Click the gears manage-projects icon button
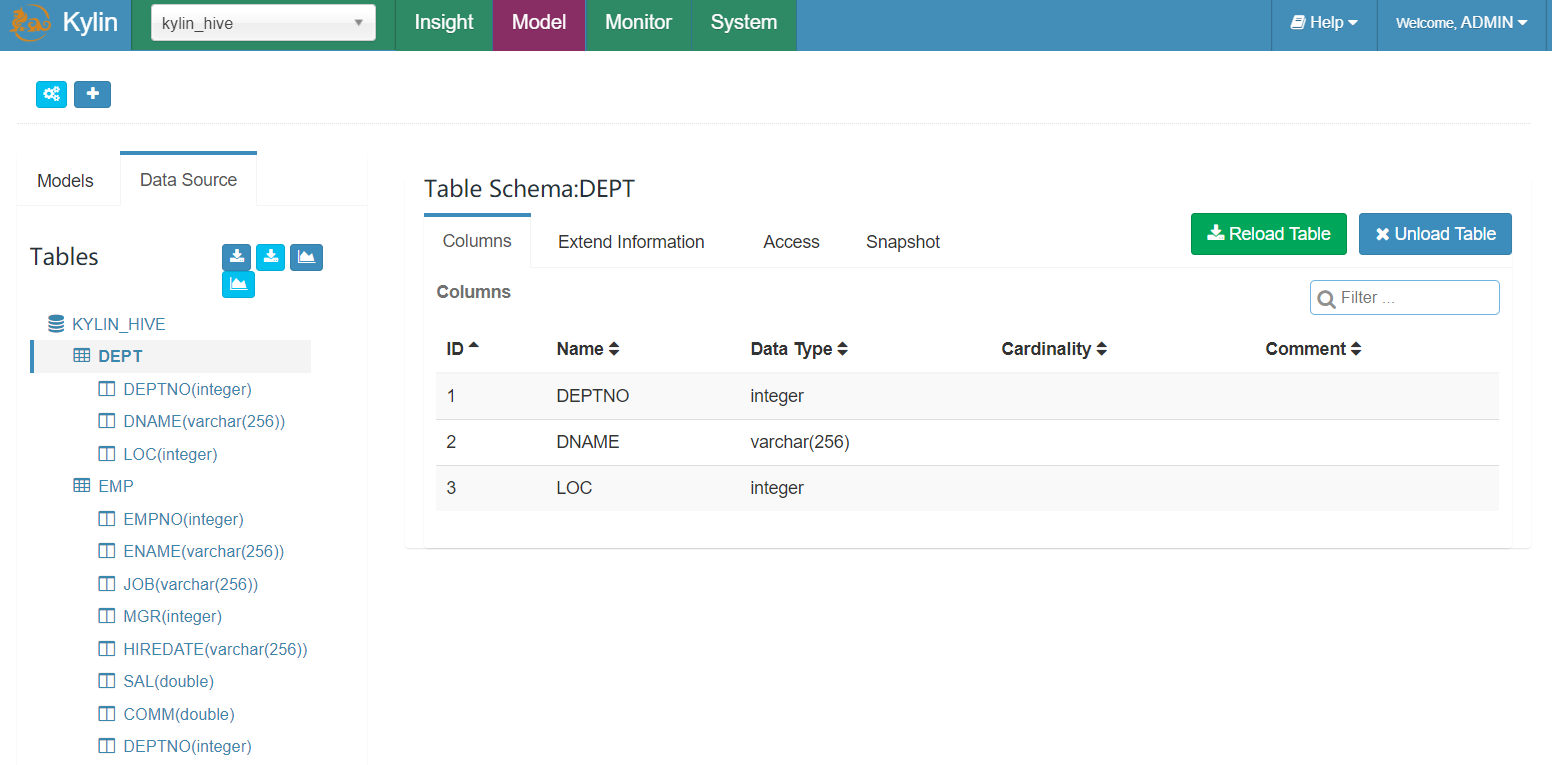The width and height of the screenshot is (1552, 765). click(x=52, y=94)
